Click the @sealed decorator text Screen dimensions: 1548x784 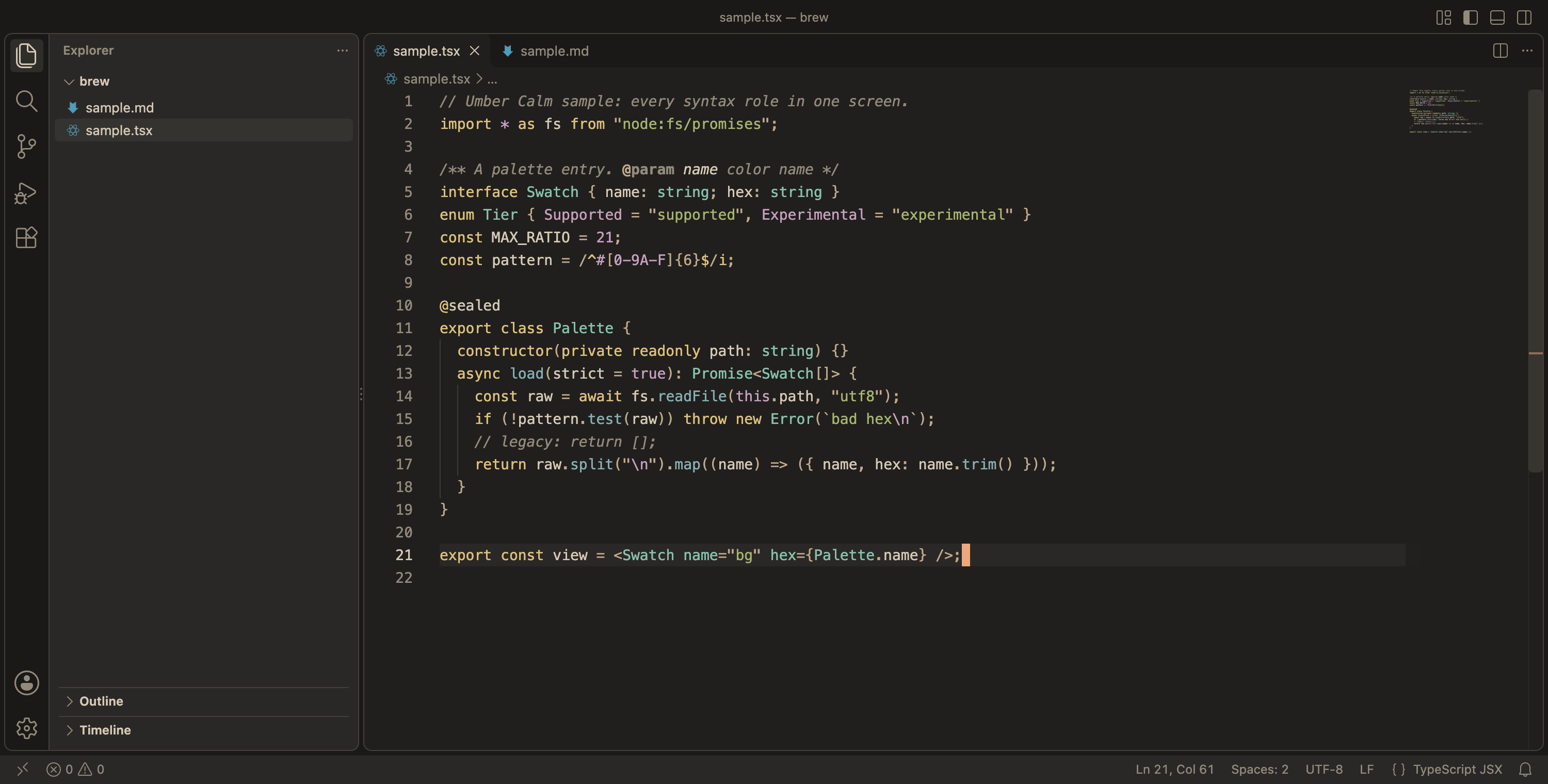point(470,306)
